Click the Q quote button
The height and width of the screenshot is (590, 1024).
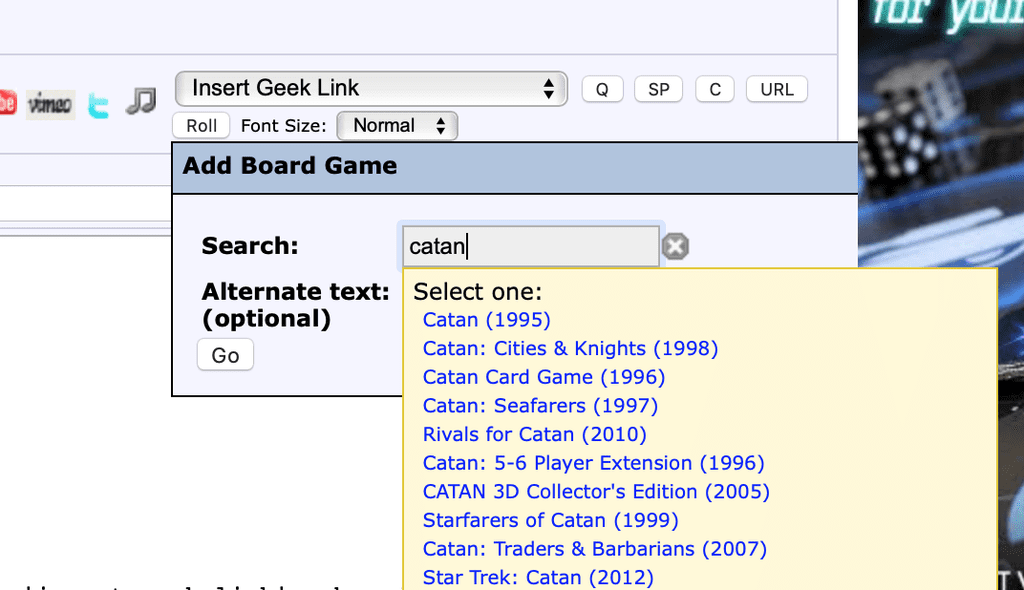(x=602, y=89)
